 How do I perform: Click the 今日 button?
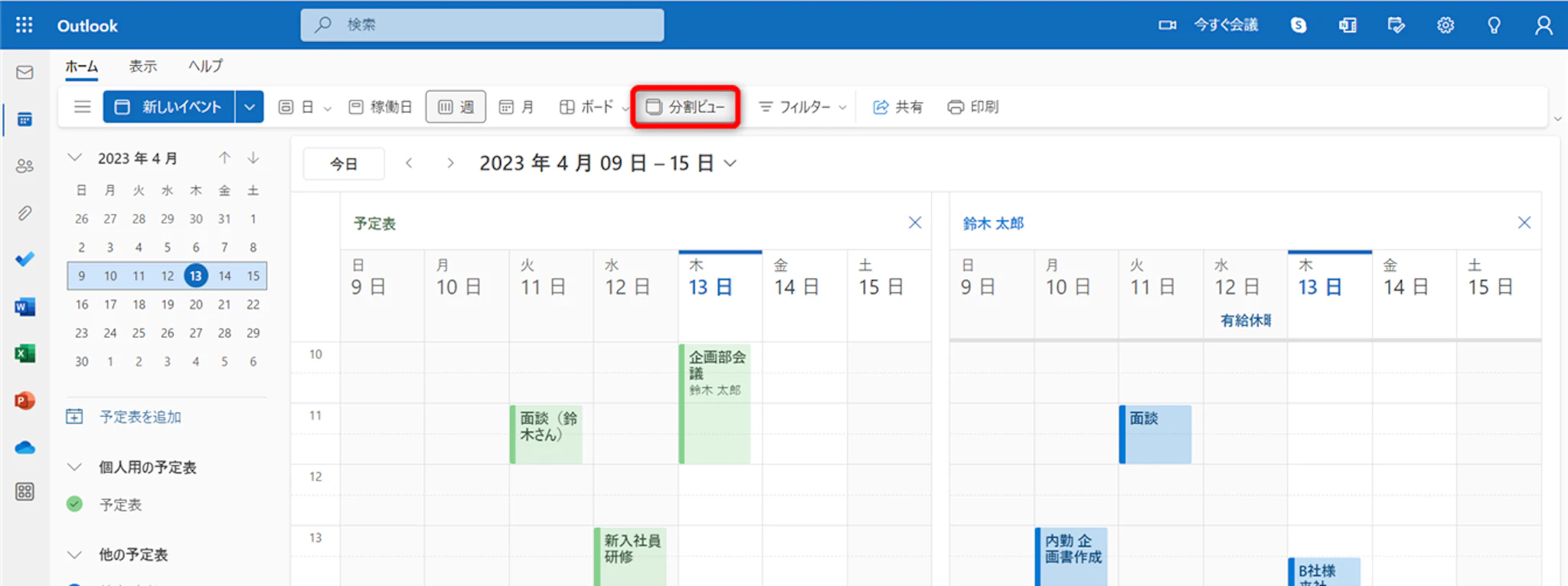[x=344, y=164]
